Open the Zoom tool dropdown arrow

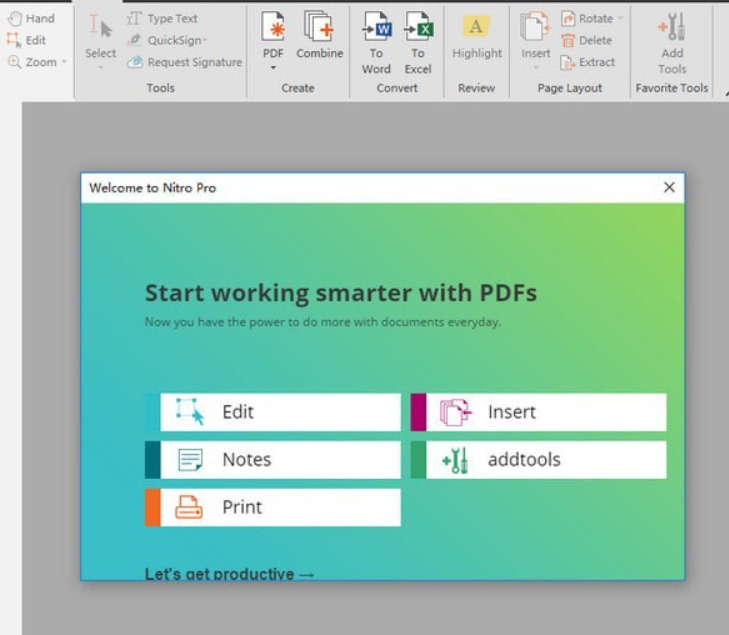[64, 62]
